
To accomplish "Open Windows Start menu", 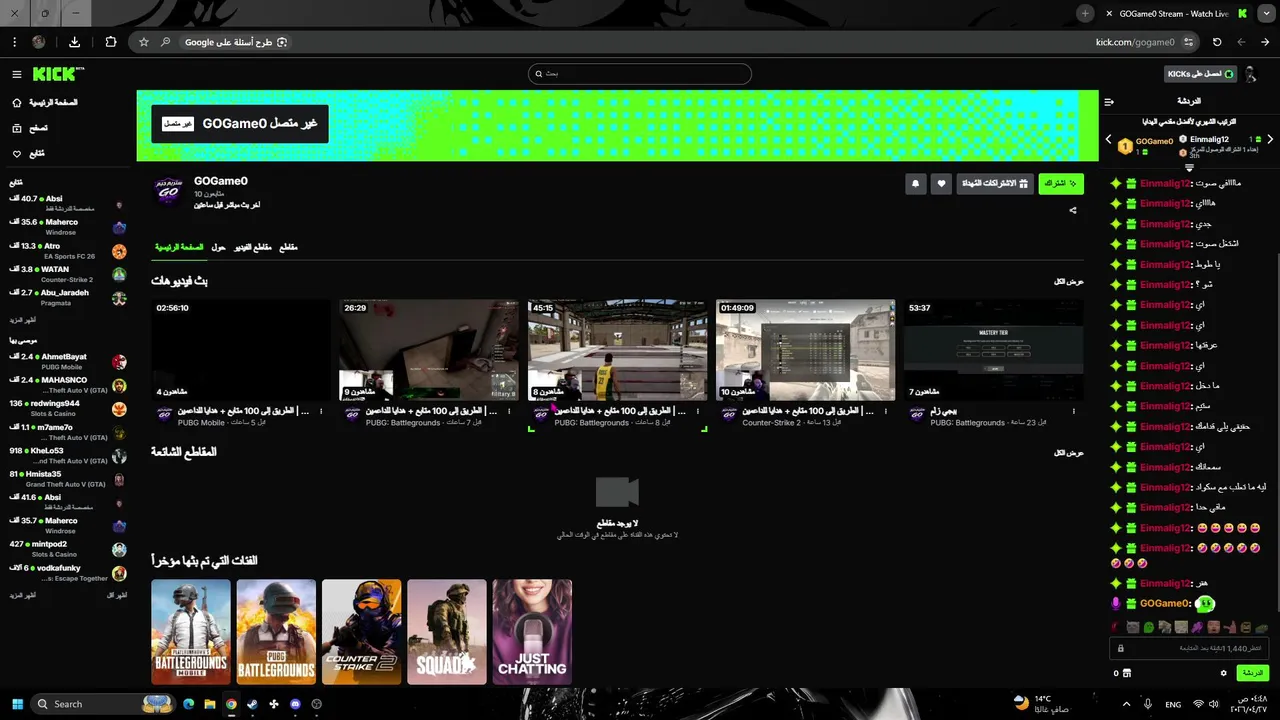I will coord(15,704).
